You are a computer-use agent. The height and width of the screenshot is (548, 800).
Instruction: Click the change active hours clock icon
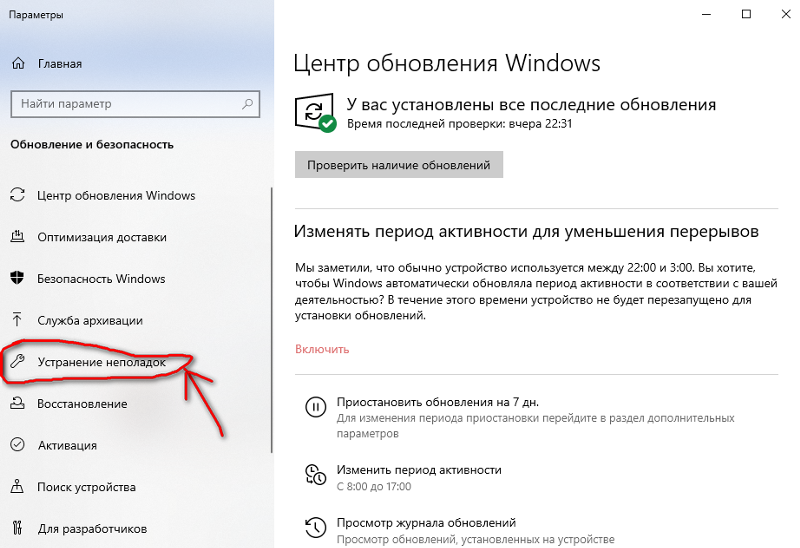315,475
